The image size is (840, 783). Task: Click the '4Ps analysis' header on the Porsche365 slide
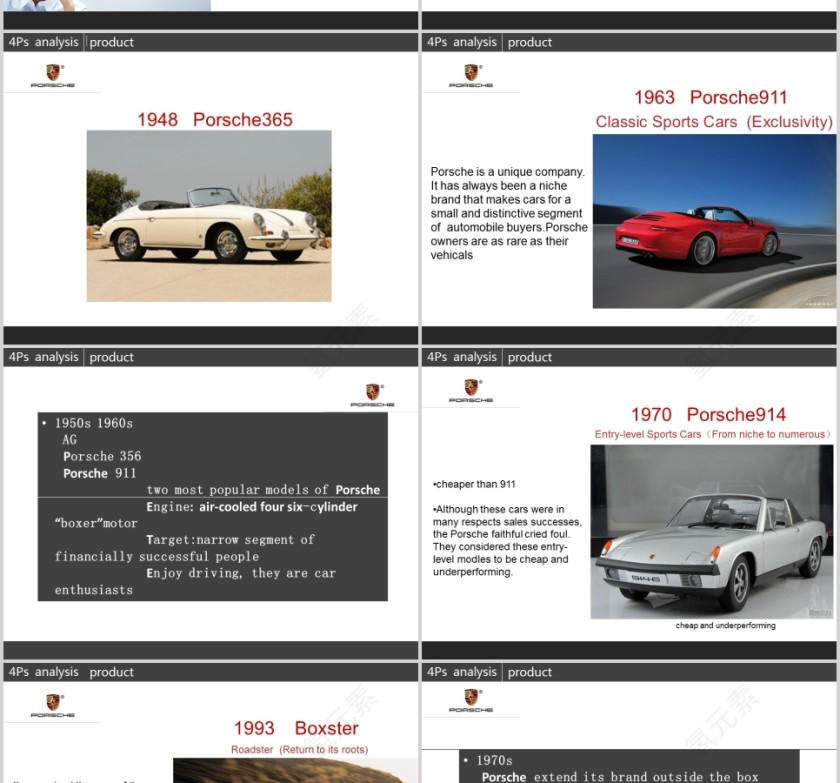click(44, 42)
